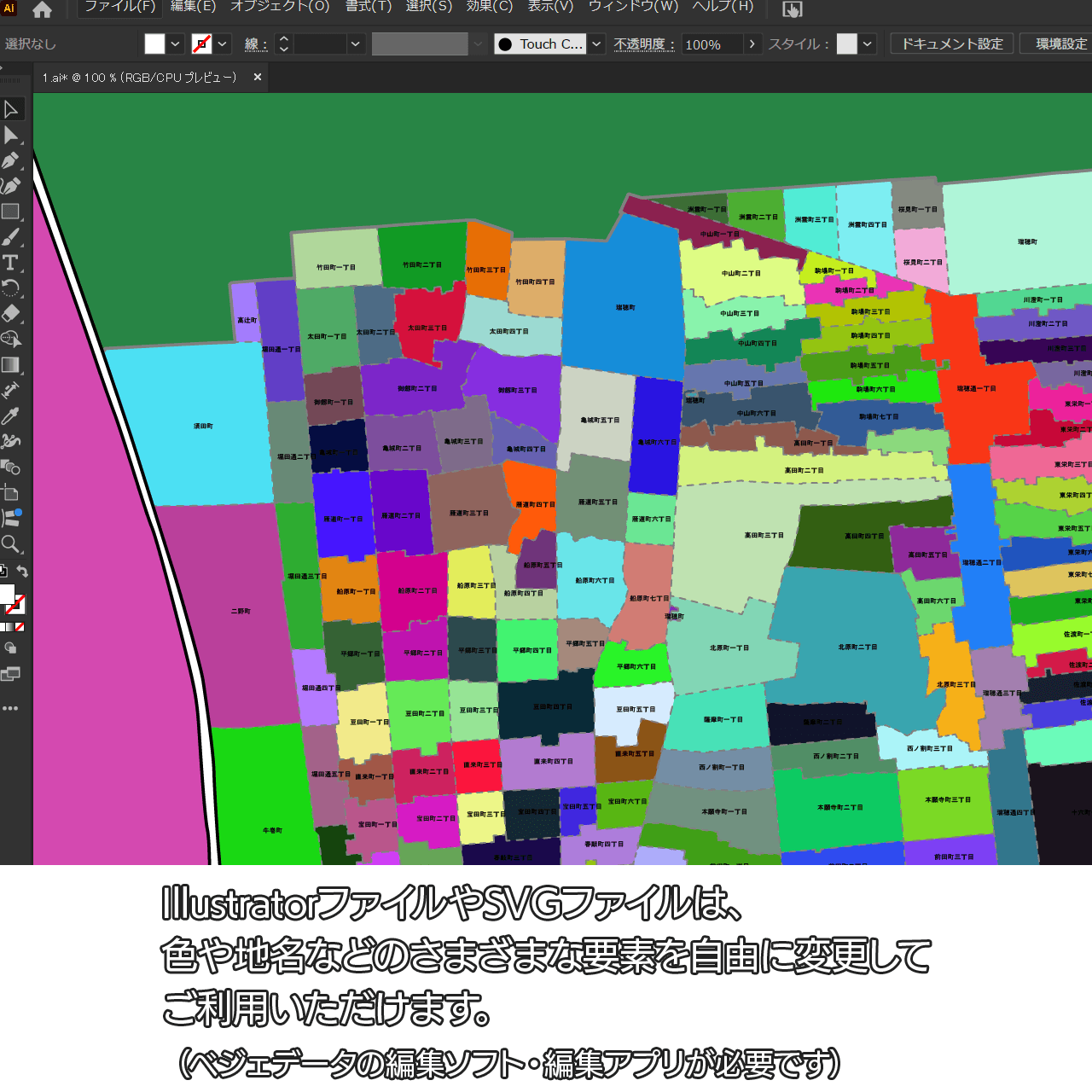This screenshot has height=1092, width=1092.
Task: Select the Eyedropper tool
Action: [x=11, y=415]
